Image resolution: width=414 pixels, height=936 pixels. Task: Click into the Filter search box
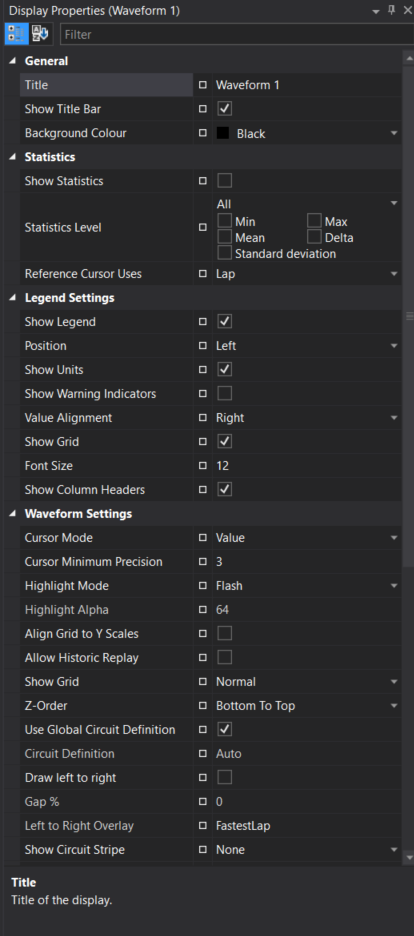[237, 35]
